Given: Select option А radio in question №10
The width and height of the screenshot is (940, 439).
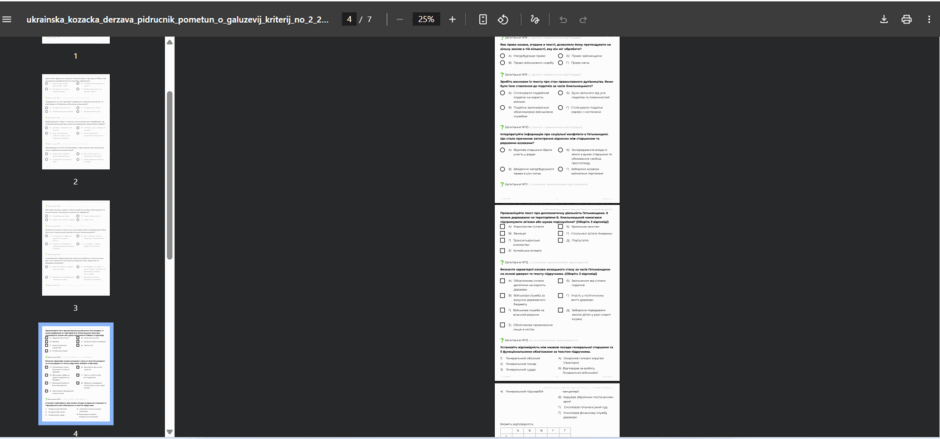Looking at the screenshot, I should pyautogui.click(x=502, y=150).
